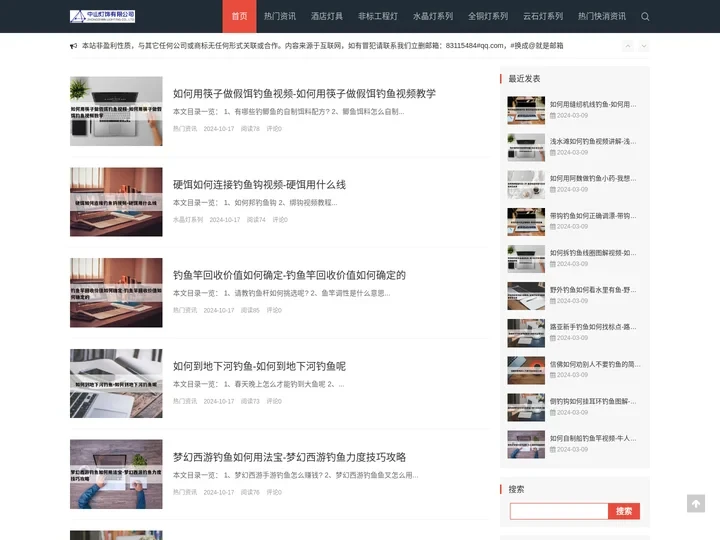Click thumbnail of 硬饵如何连接钓鱼钩 article

pyautogui.click(x=116, y=202)
